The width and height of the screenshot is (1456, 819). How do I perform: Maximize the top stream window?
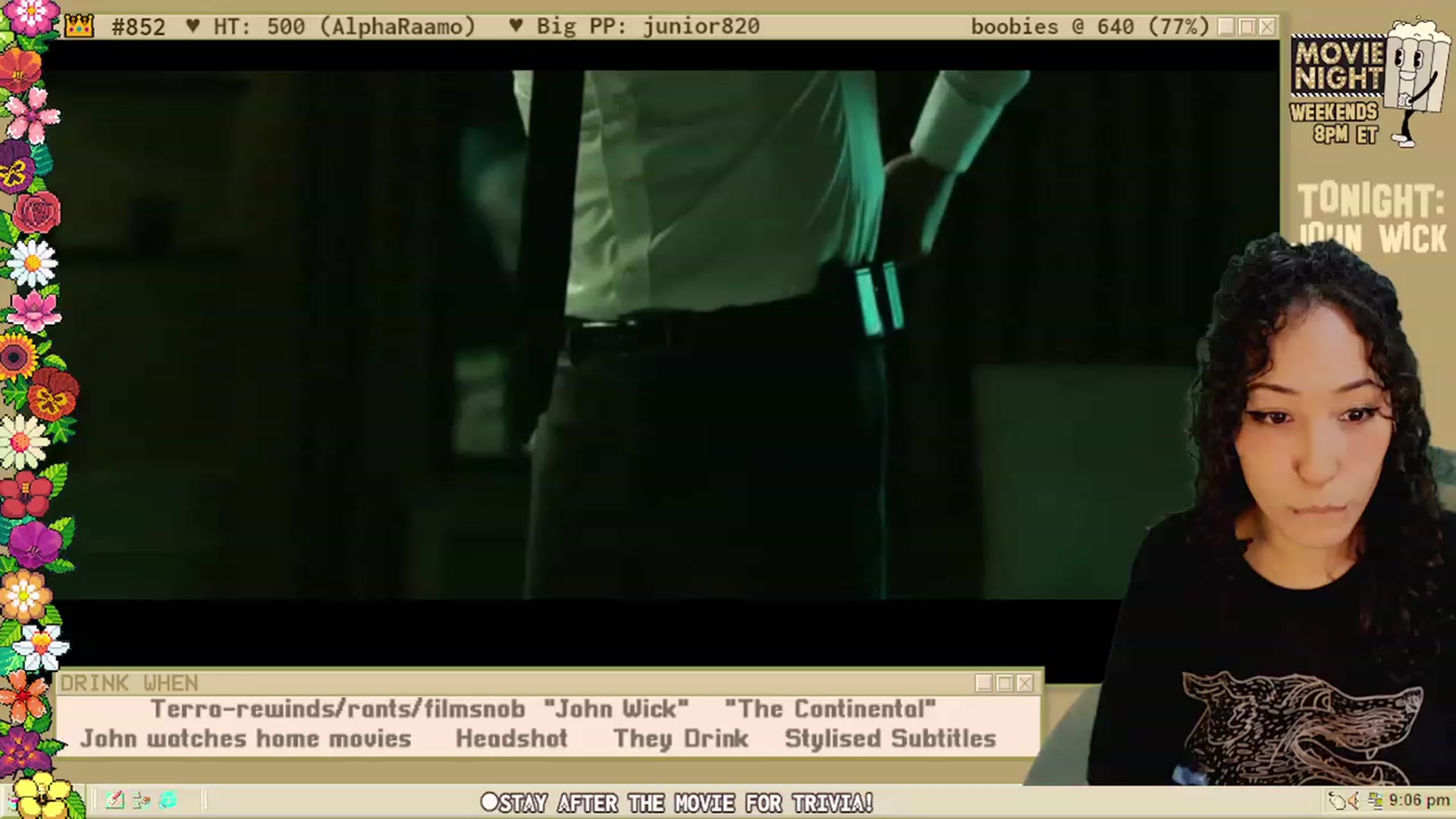(1247, 27)
